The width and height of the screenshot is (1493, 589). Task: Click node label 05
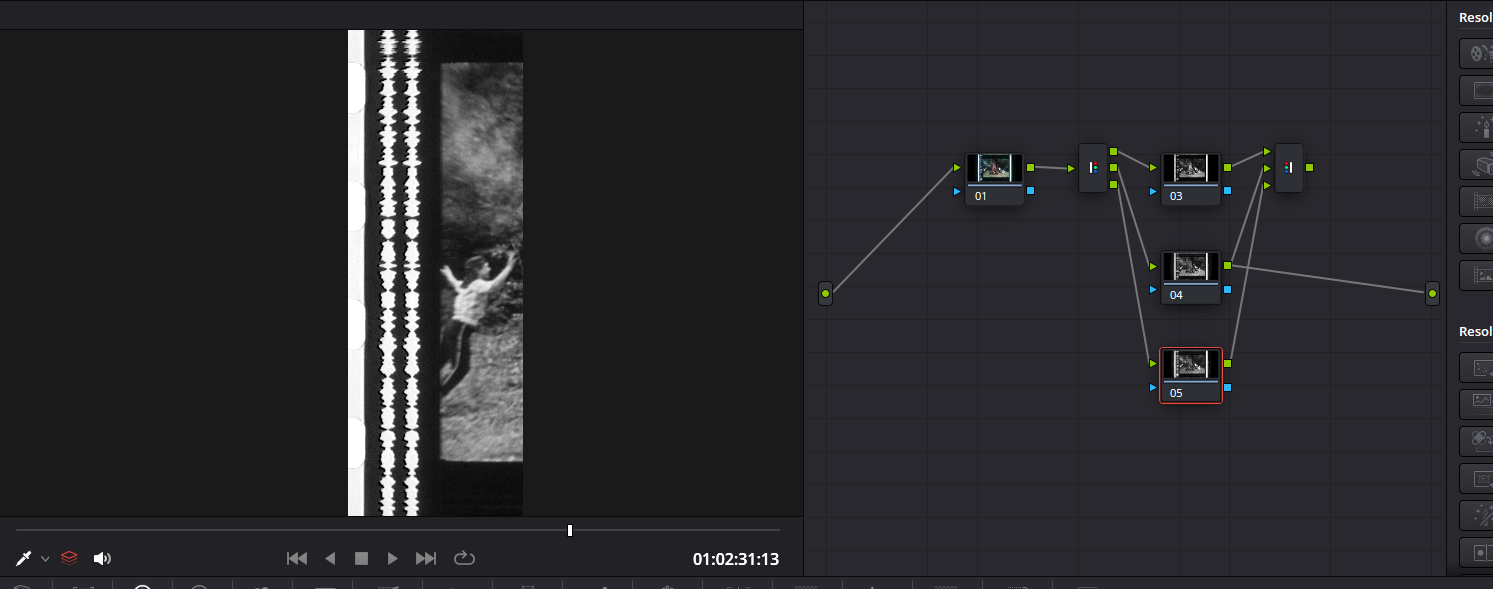[1176, 393]
